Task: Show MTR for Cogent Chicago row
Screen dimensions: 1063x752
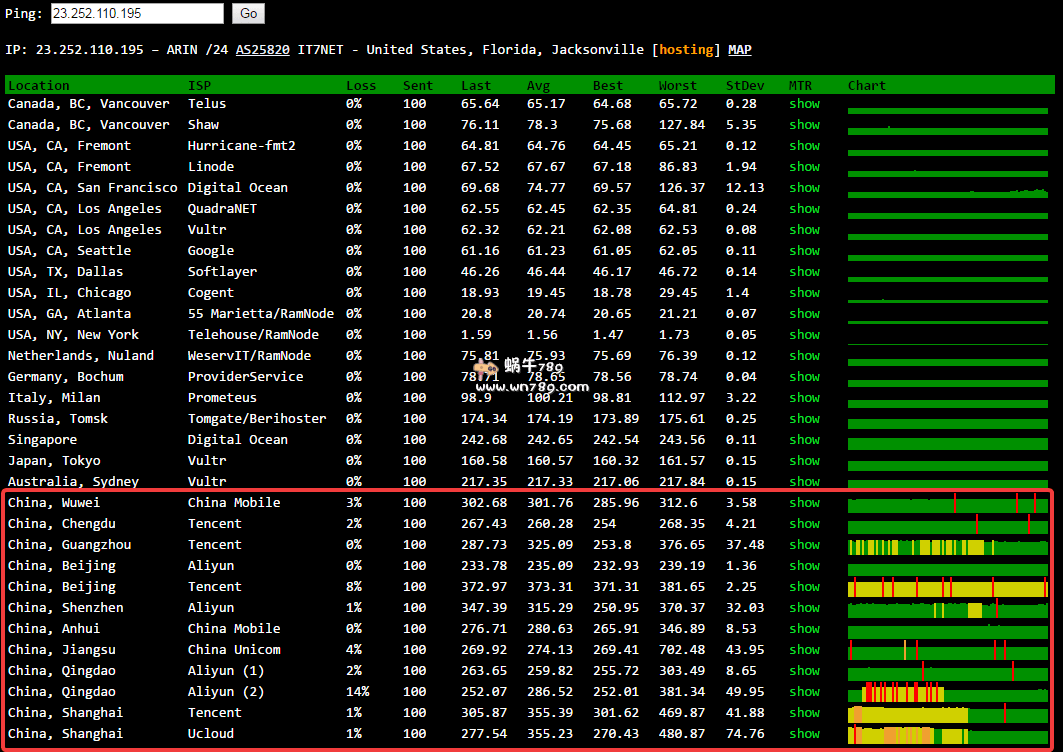Action: coord(804,293)
